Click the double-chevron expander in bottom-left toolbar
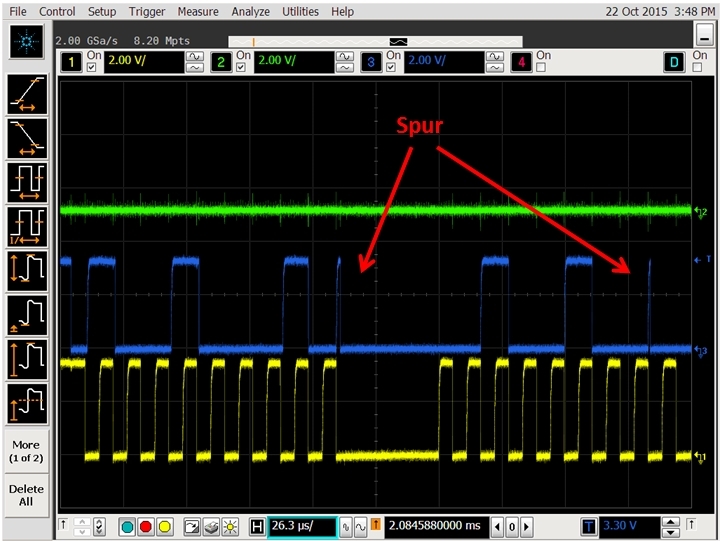This screenshot has width=720, height=541. pos(99,527)
